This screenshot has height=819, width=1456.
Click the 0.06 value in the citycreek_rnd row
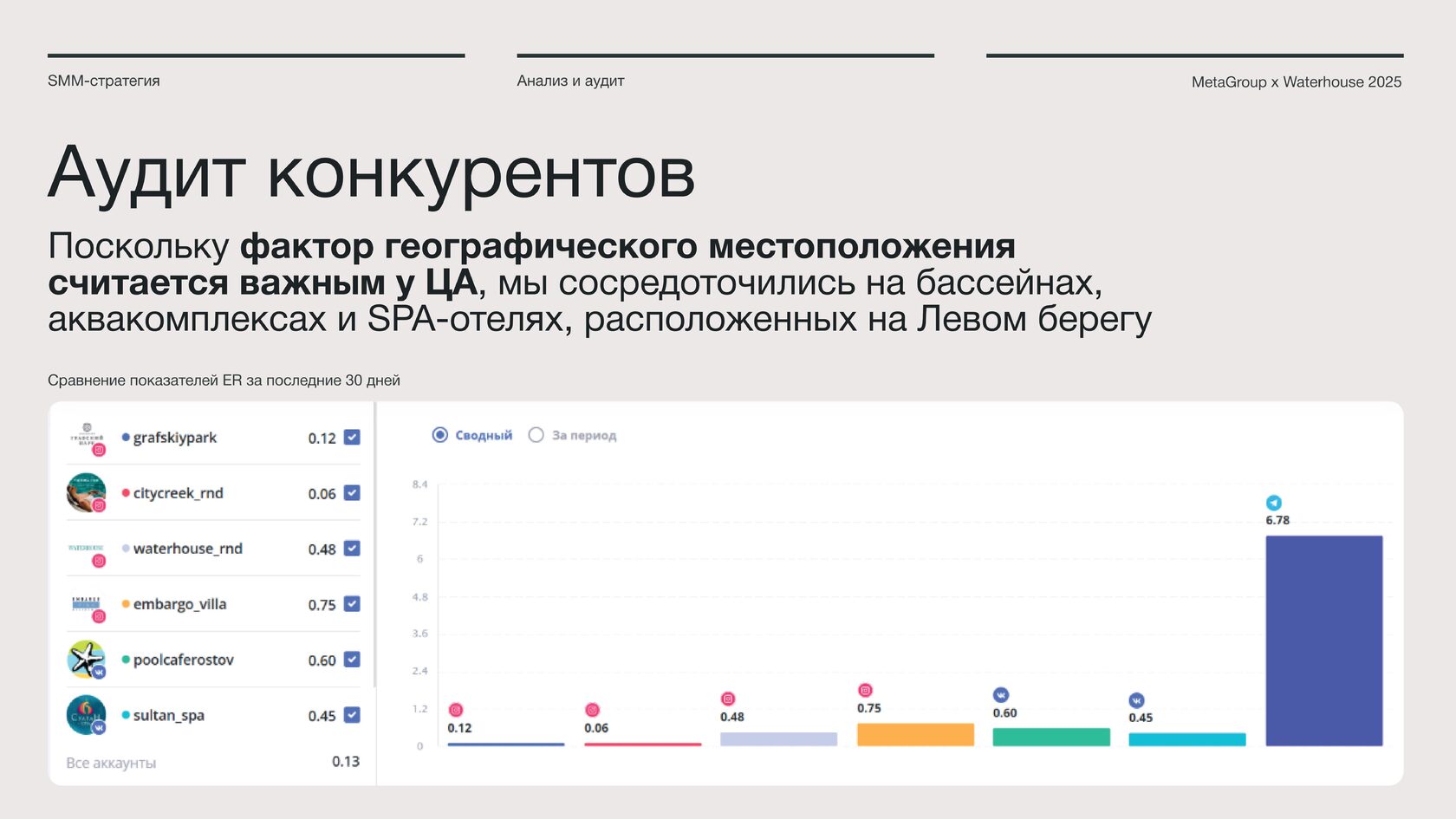click(322, 494)
